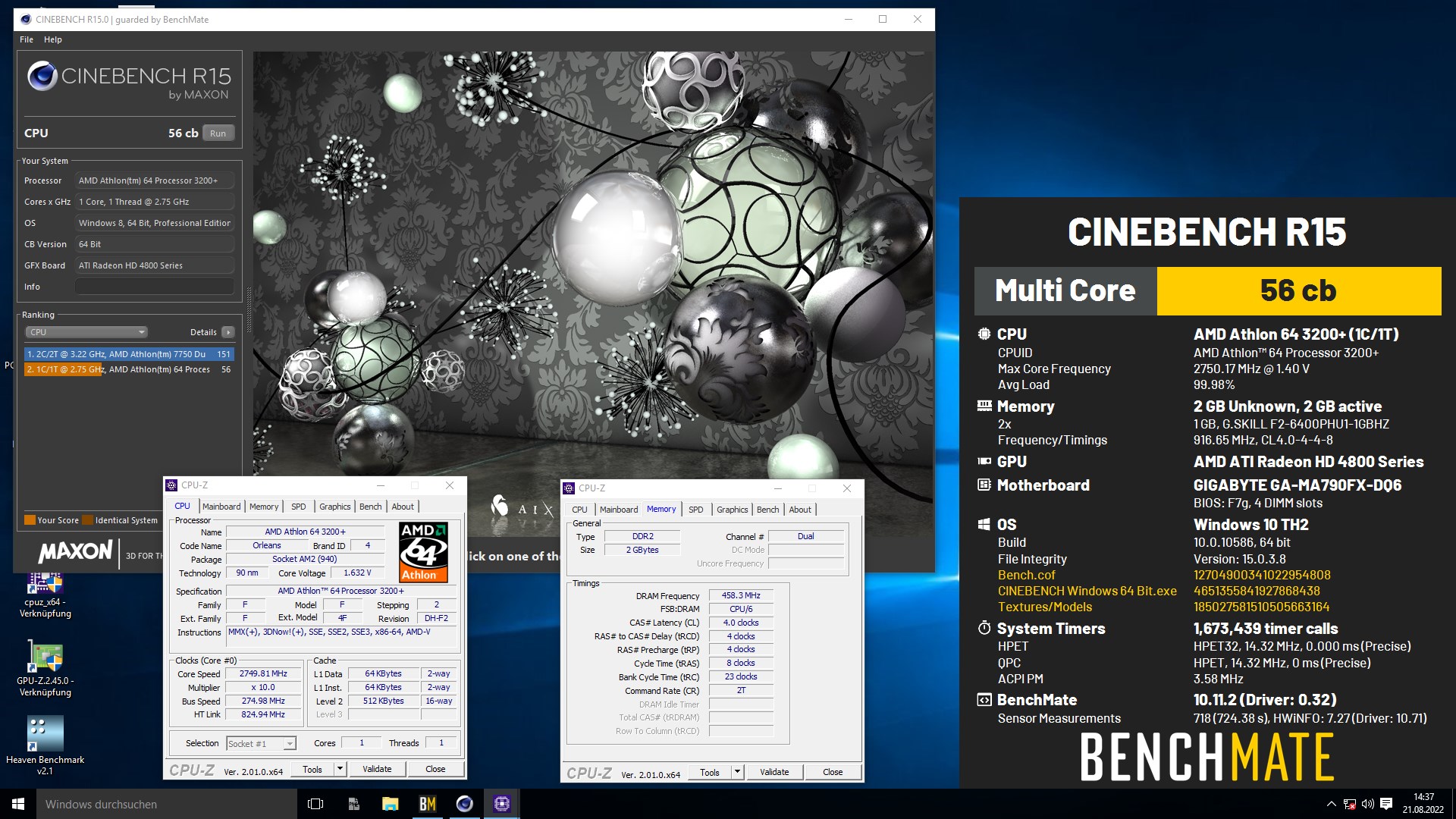The height and width of the screenshot is (819, 1456).
Task: Click Validate in right CPU-Z window
Action: click(x=774, y=772)
